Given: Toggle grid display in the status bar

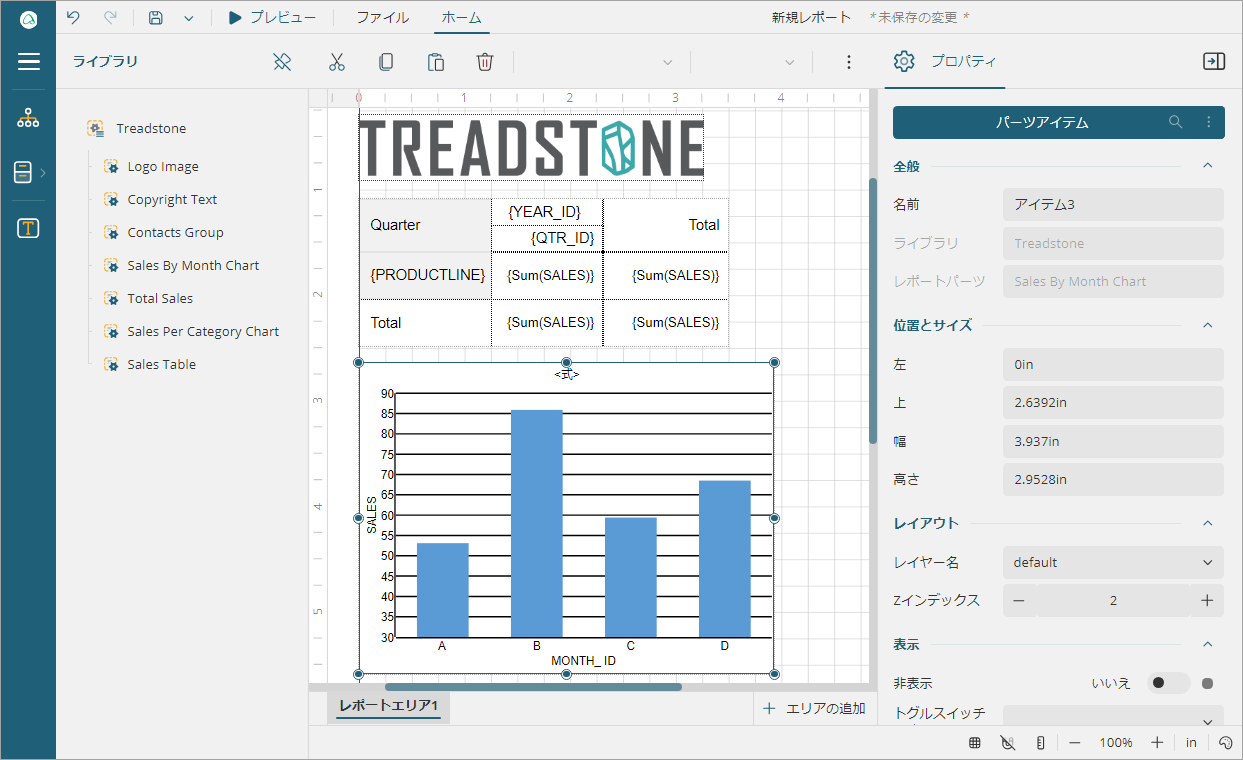Looking at the screenshot, I should (x=974, y=743).
